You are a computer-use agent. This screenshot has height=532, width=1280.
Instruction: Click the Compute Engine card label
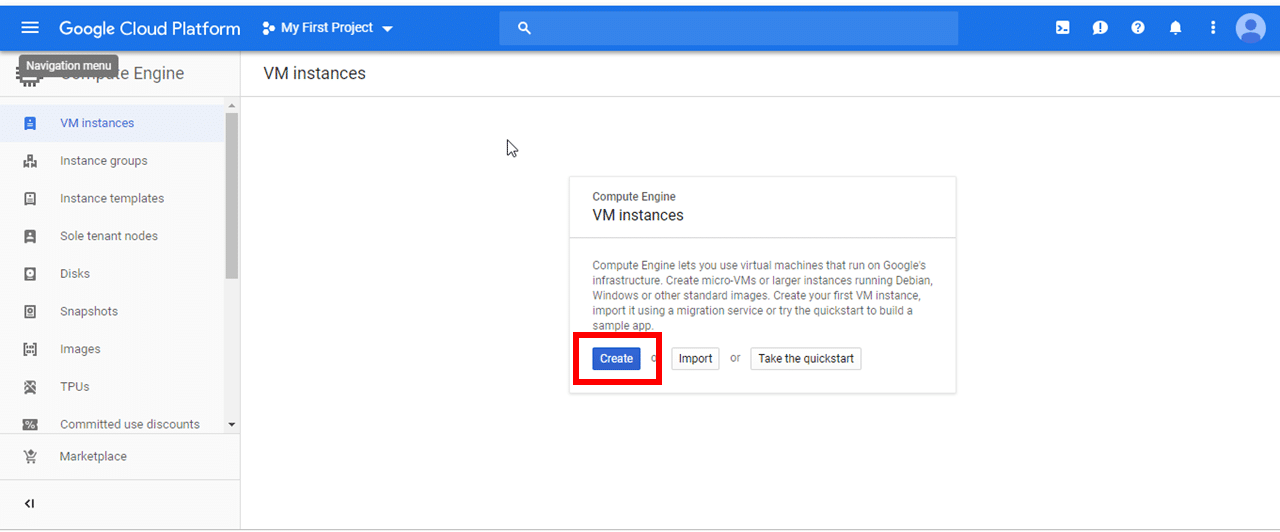[634, 197]
